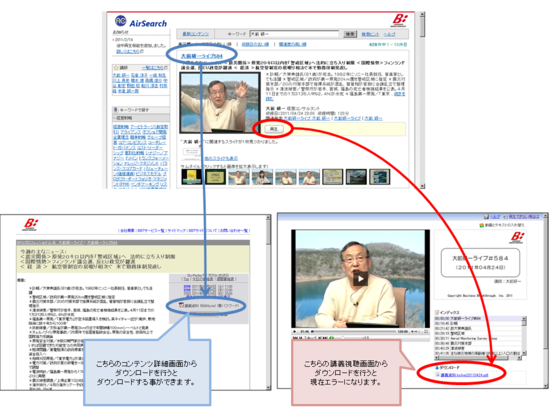Click the keyword search input field
The width and height of the screenshot is (550, 412).
click(294, 34)
